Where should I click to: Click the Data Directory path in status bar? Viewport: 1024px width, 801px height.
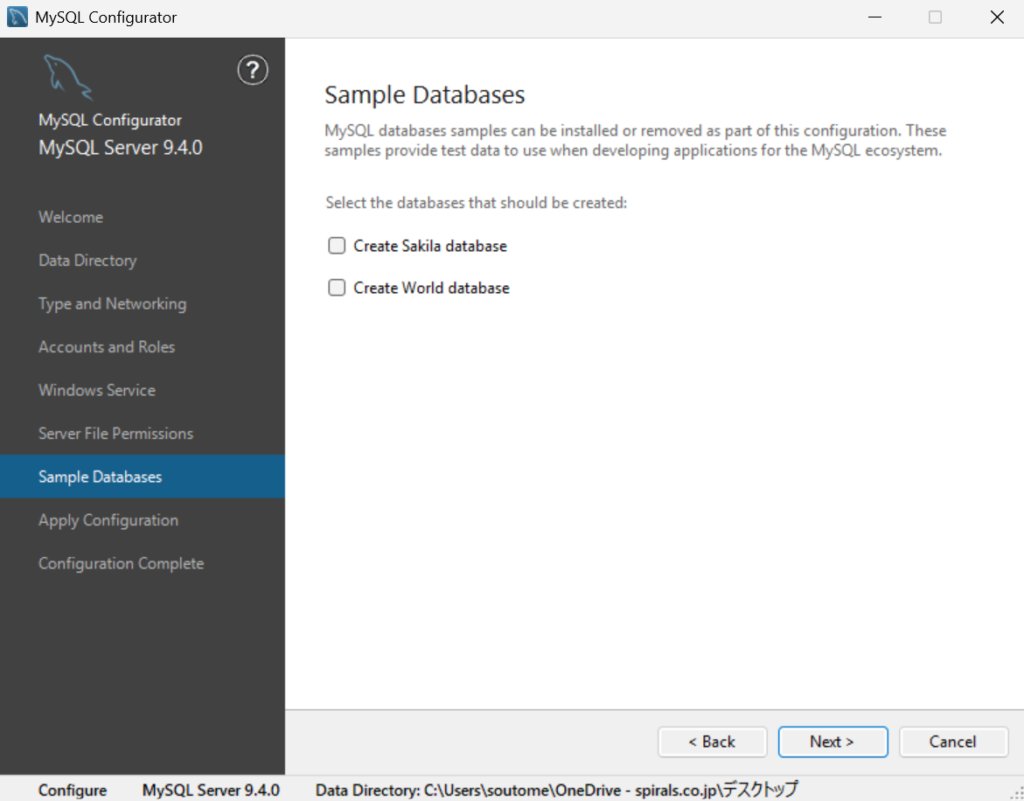click(557, 790)
